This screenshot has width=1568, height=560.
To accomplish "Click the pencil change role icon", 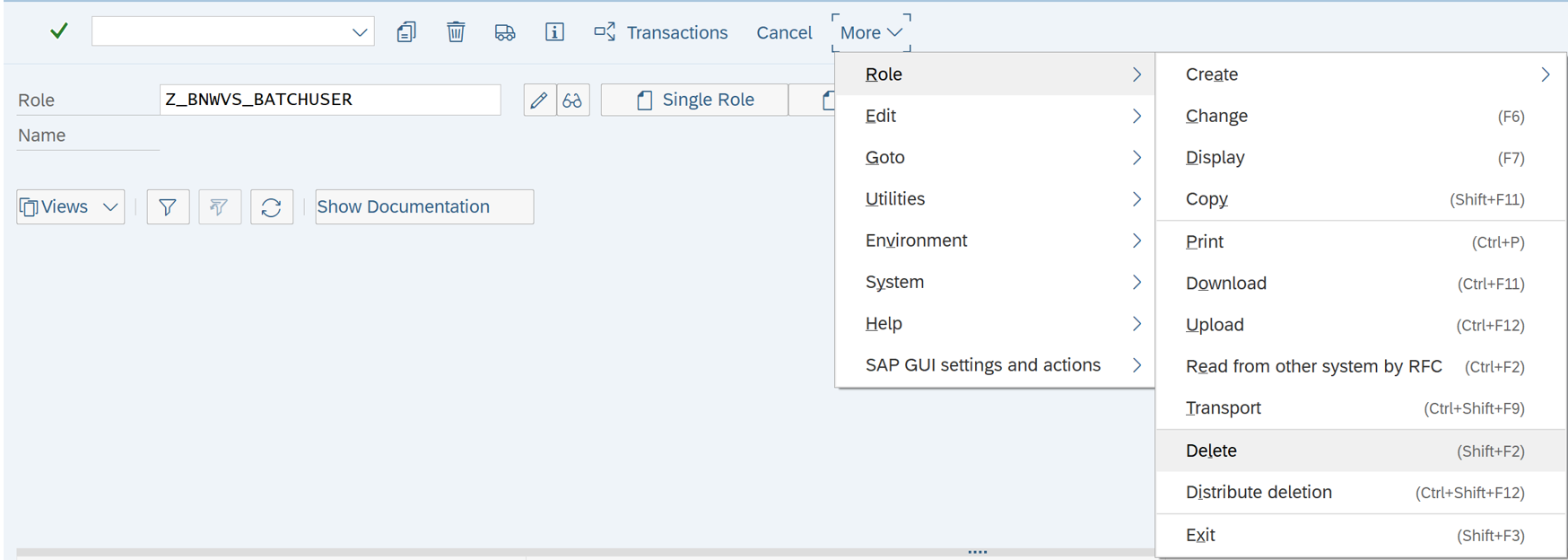I will (x=539, y=100).
